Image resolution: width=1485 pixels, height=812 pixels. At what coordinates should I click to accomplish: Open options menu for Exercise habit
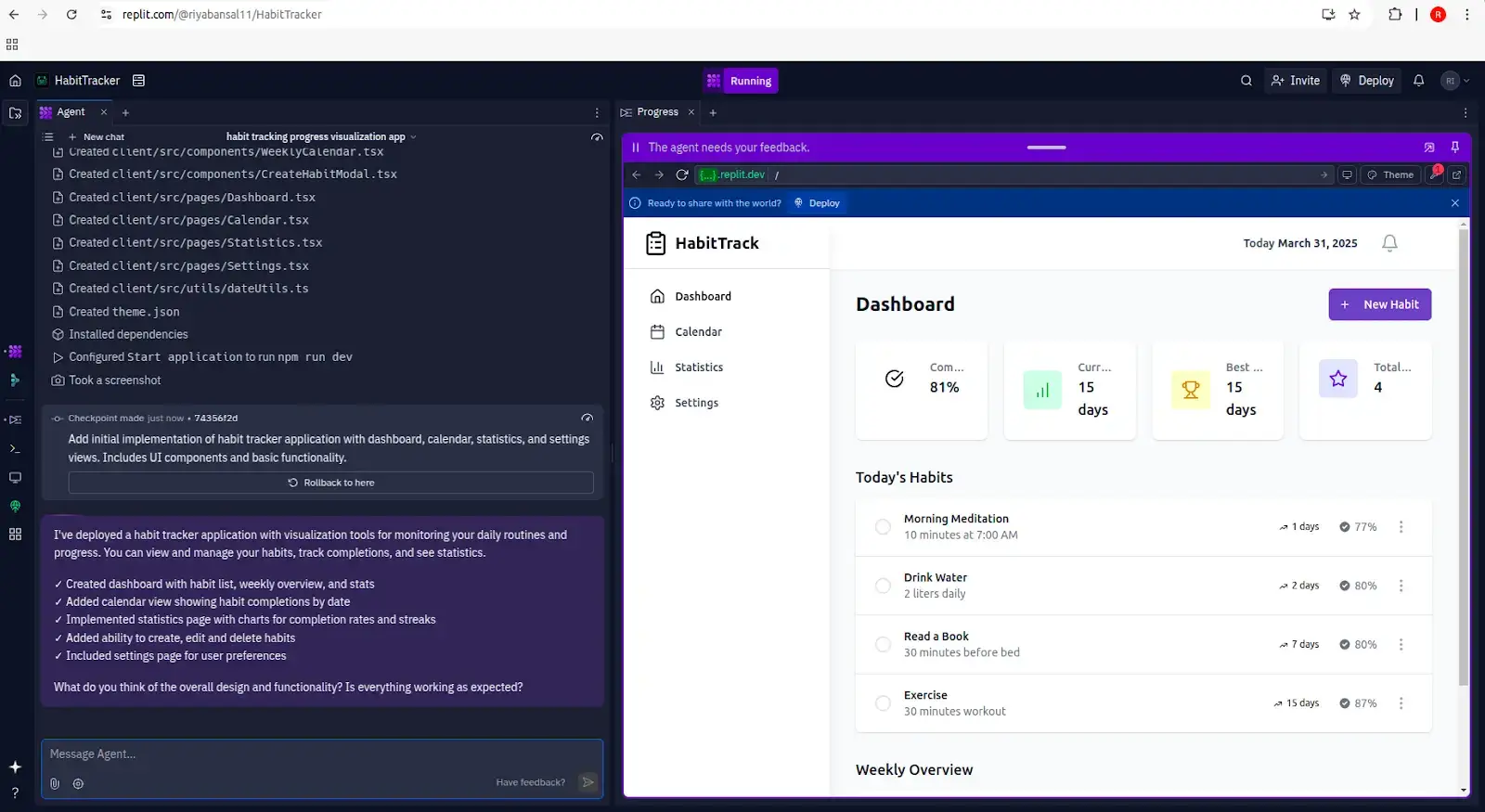click(1401, 703)
